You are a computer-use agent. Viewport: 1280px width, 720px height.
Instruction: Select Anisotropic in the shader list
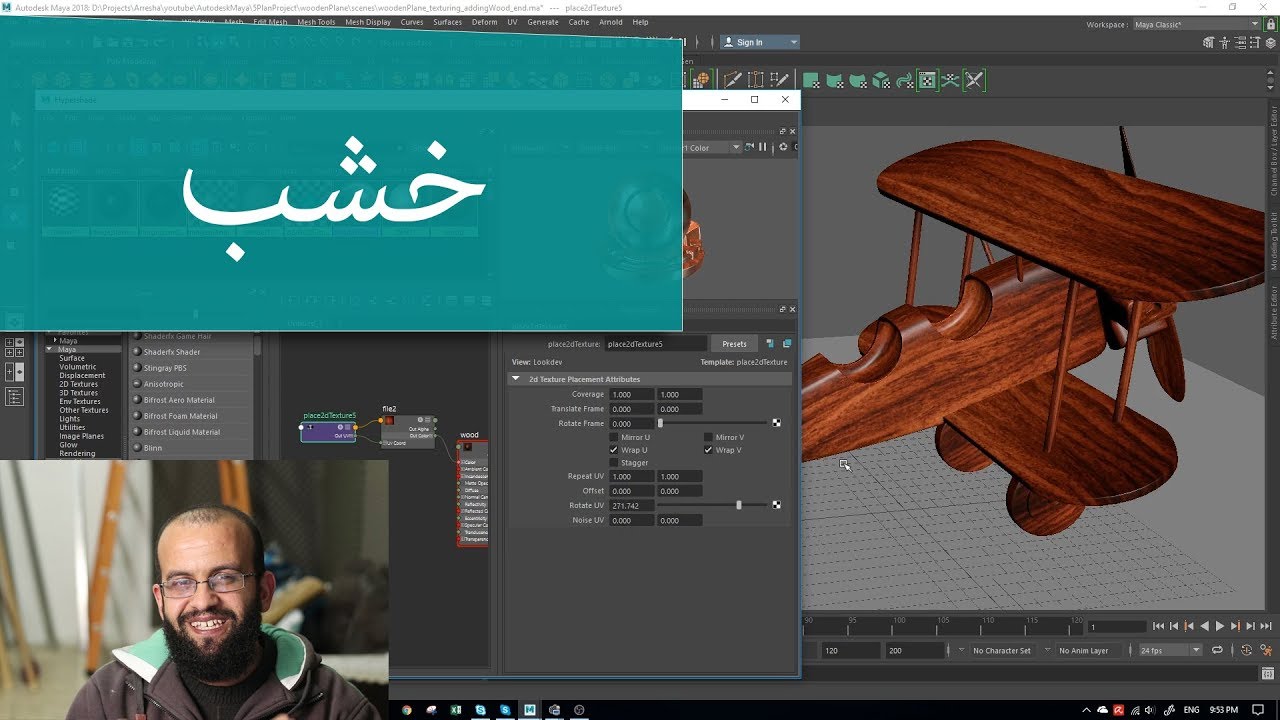pyautogui.click(x=165, y=384)
